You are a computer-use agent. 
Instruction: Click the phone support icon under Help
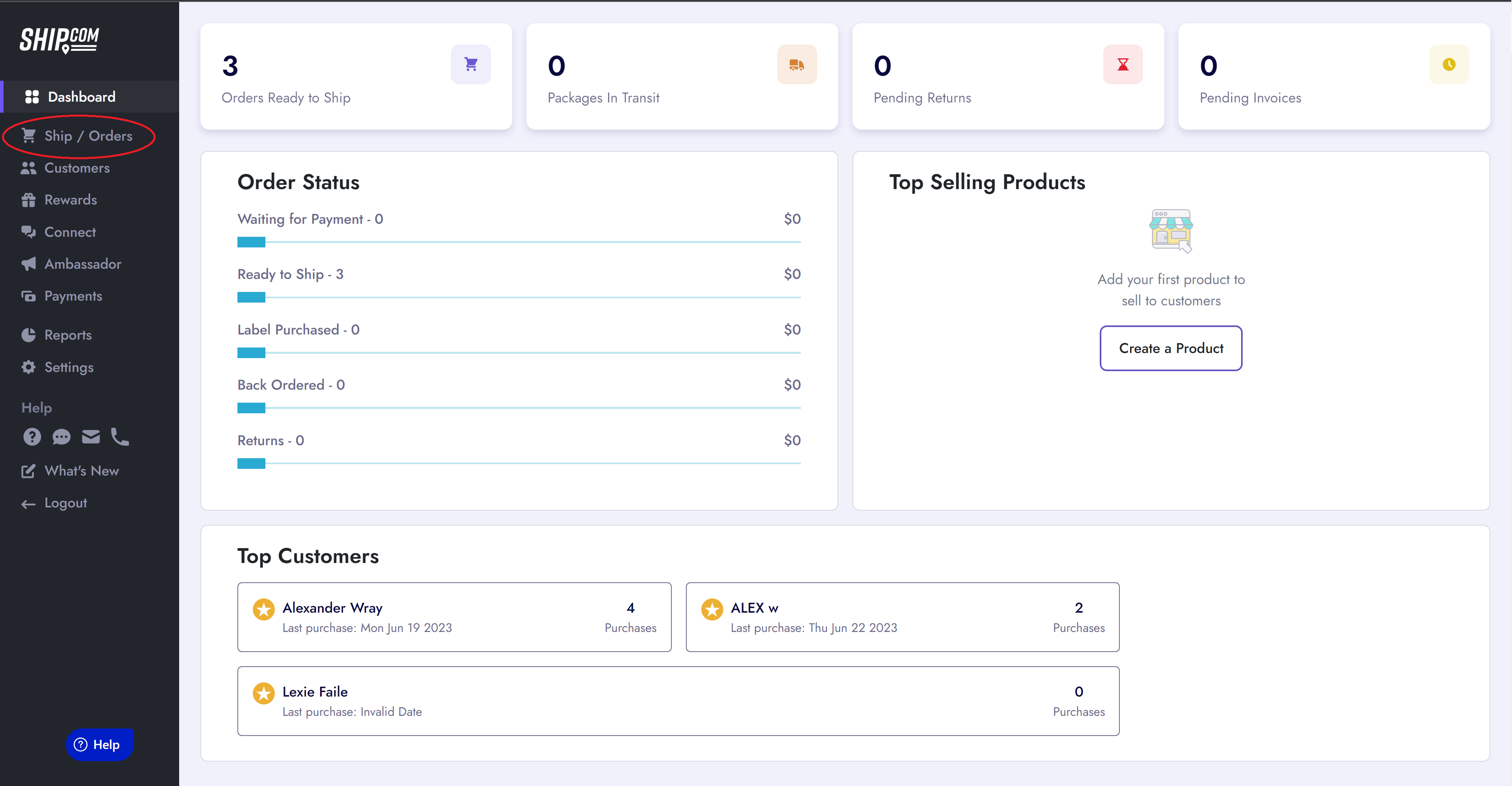(120, 437)
